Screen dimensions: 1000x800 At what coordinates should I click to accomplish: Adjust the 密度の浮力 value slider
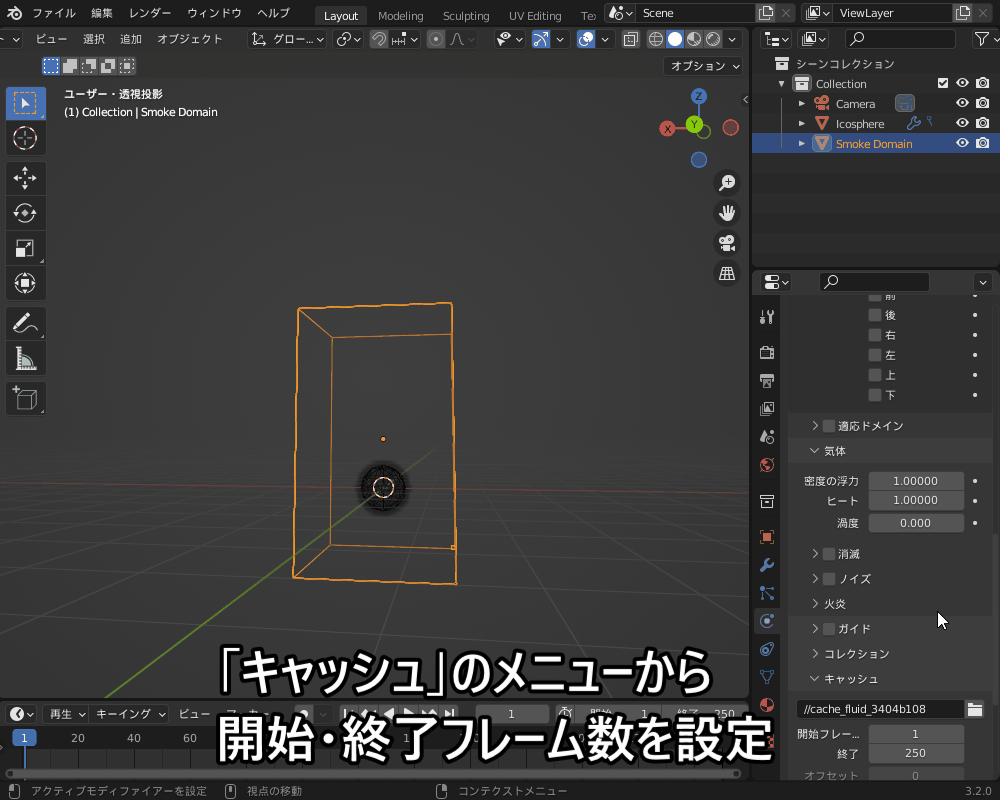click(916, 481)
